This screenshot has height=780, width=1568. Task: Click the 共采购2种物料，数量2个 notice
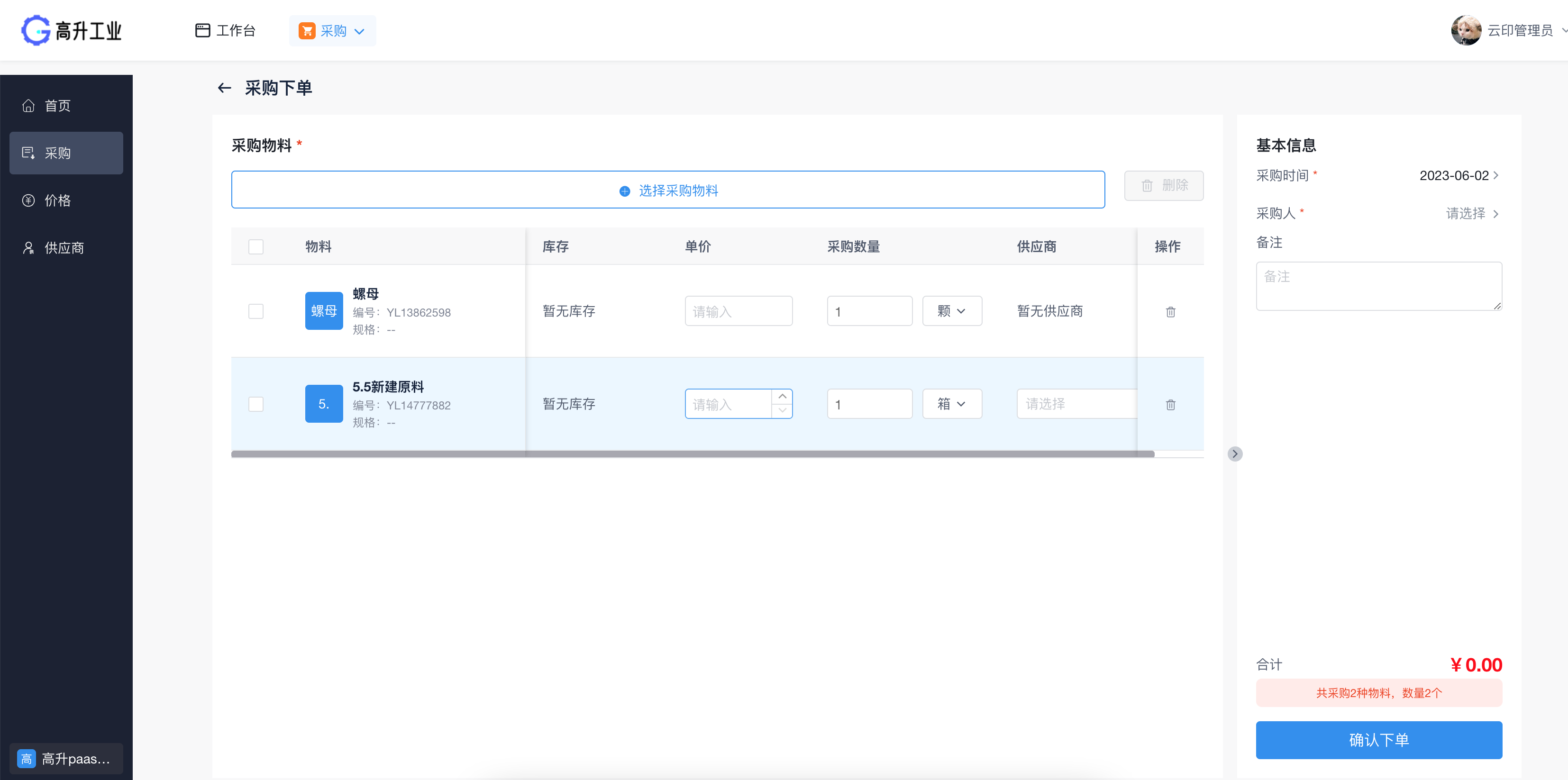(x=1379, y=693)
